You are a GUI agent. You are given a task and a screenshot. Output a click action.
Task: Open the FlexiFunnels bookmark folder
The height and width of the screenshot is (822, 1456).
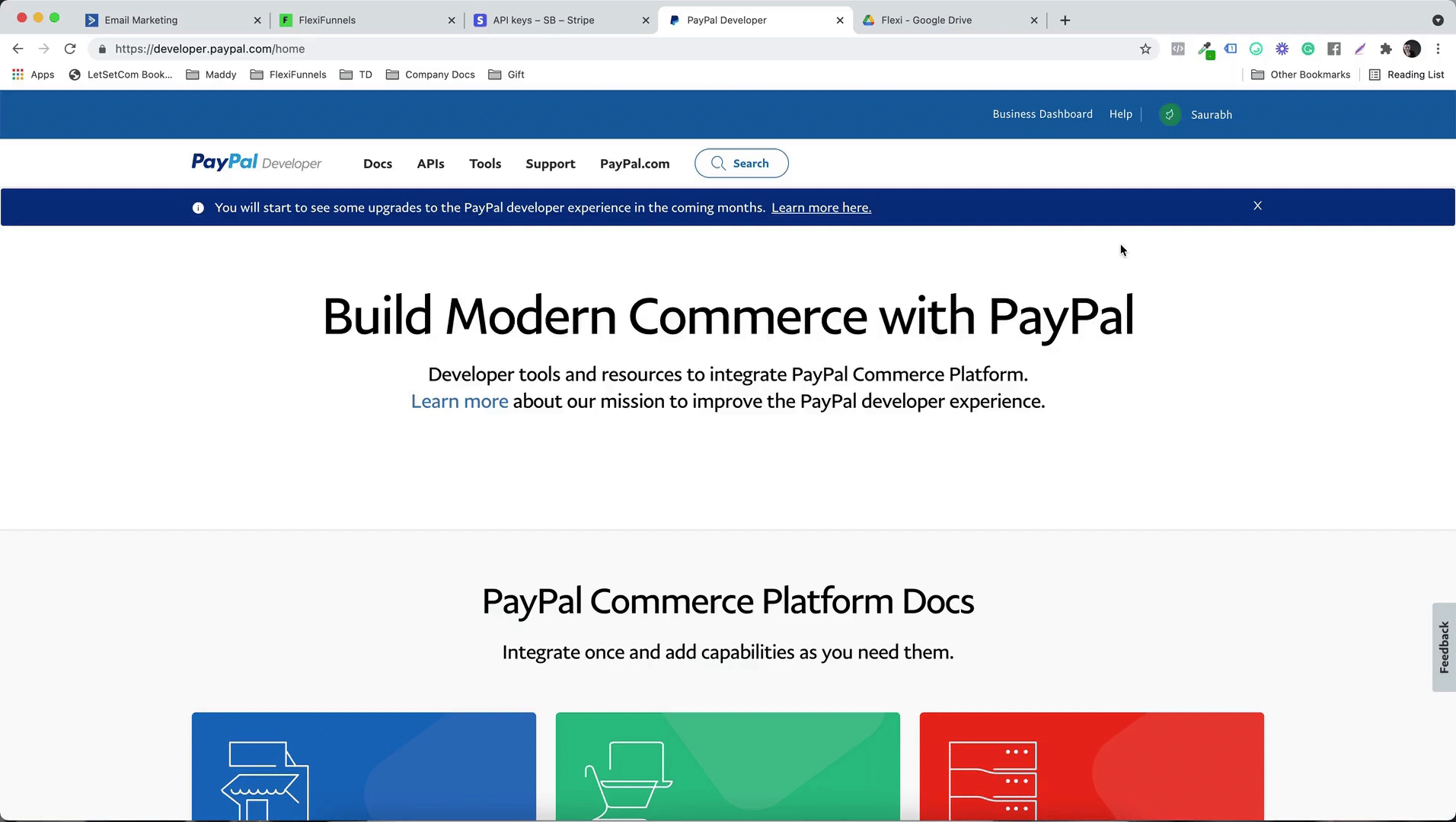[x=289, y=75]
